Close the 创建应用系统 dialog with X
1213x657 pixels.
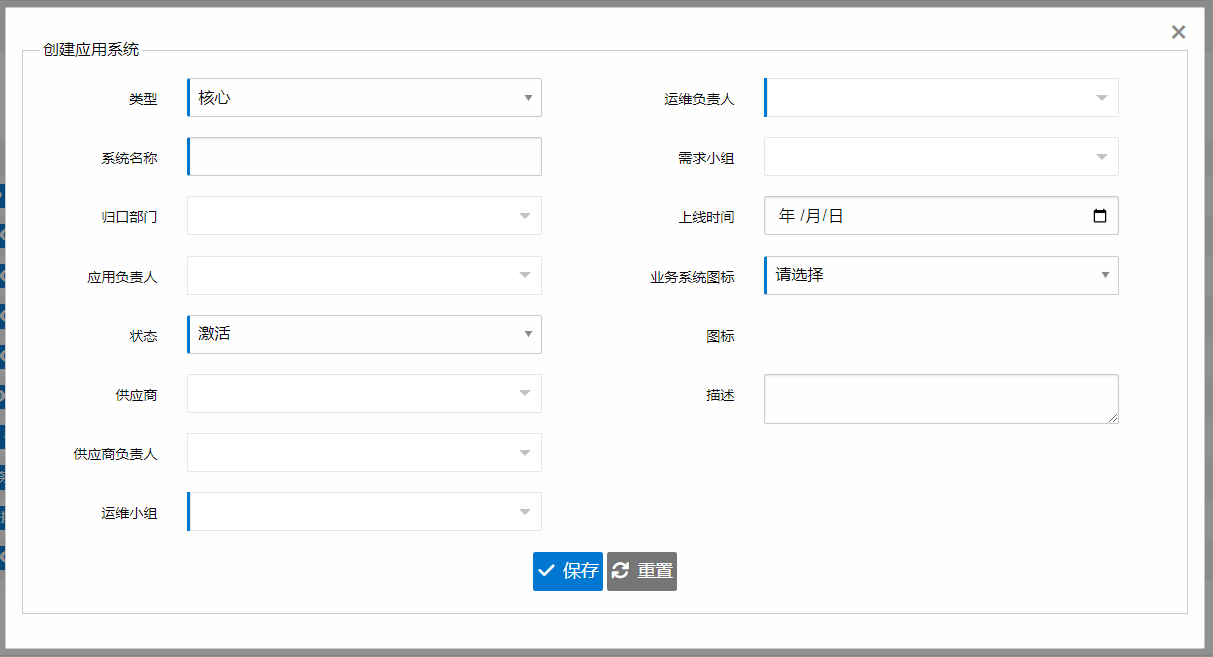tap(1179, 32)
